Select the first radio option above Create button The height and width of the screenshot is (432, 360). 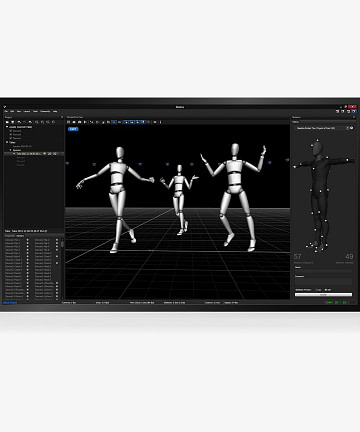tap(317, 290)
